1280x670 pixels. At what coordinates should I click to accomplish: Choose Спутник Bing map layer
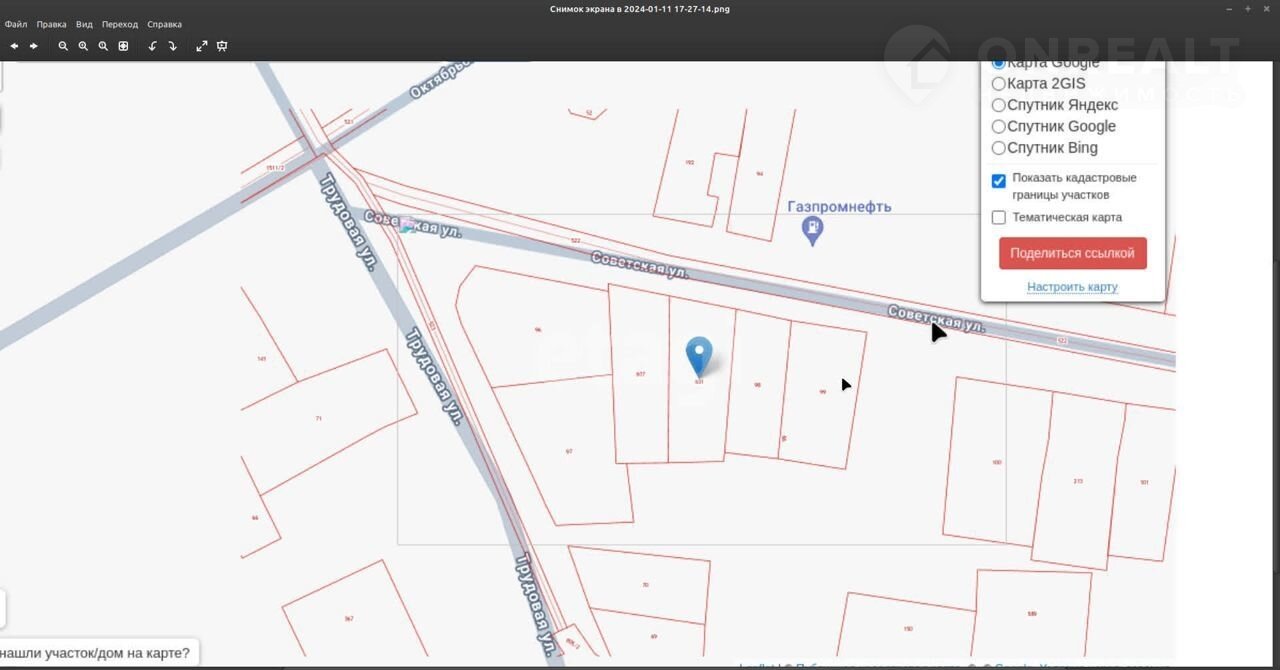click(x=998, y=148)
